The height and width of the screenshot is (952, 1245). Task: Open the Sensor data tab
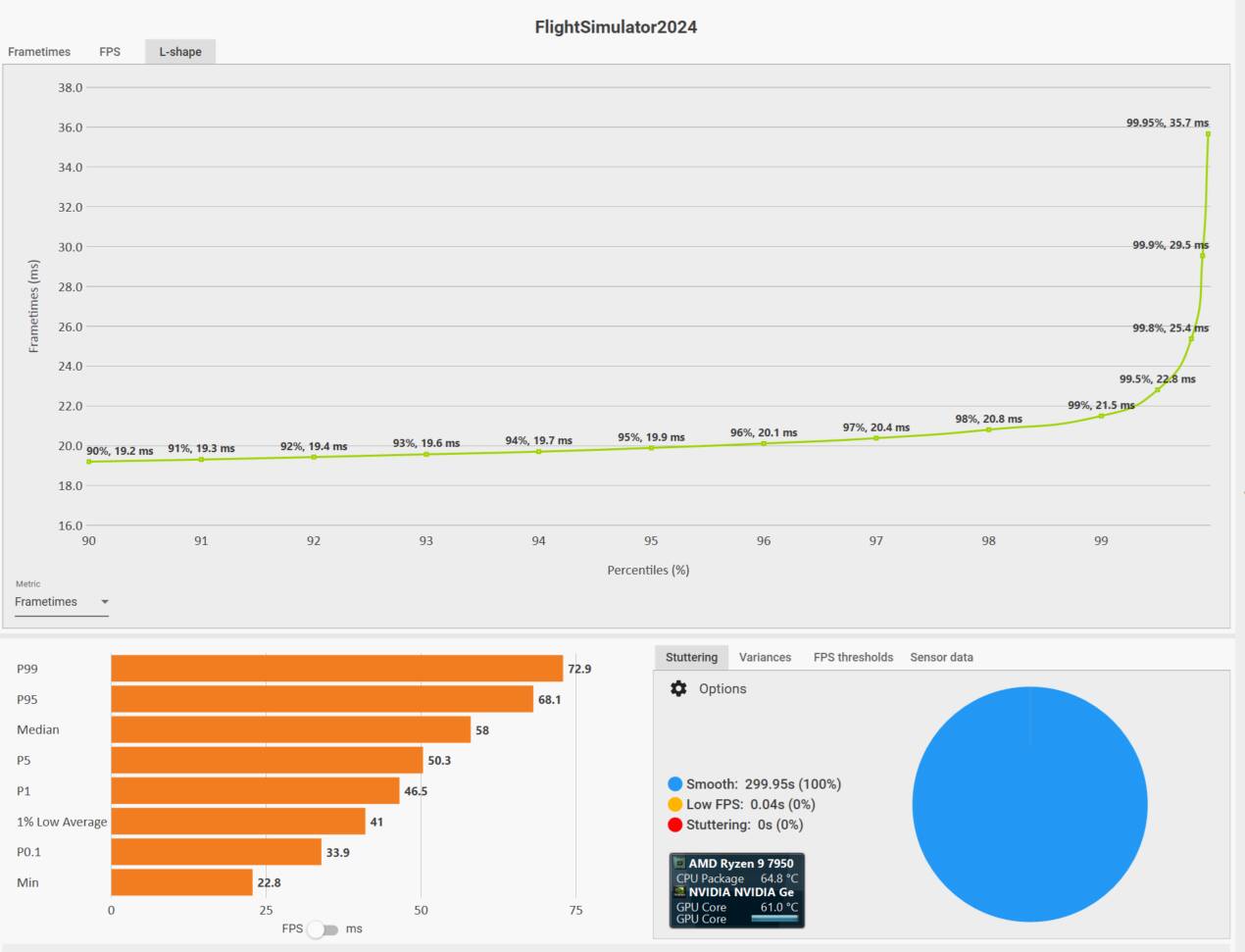(x=941, y=658)
